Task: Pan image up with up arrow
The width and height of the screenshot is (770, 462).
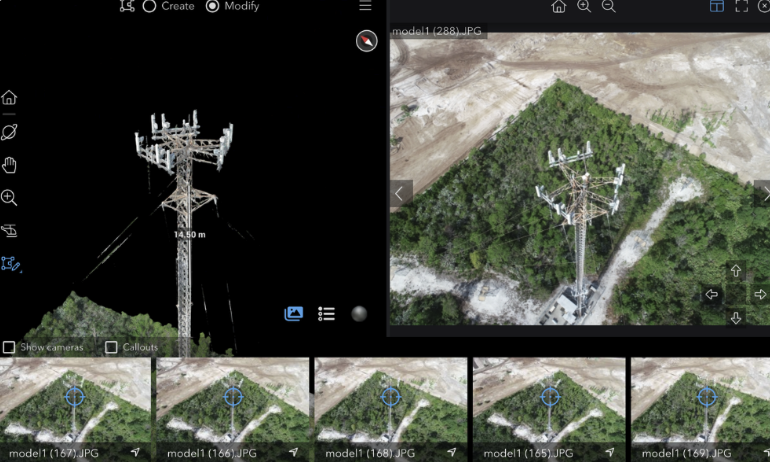Action: click(x=735, y=271)
